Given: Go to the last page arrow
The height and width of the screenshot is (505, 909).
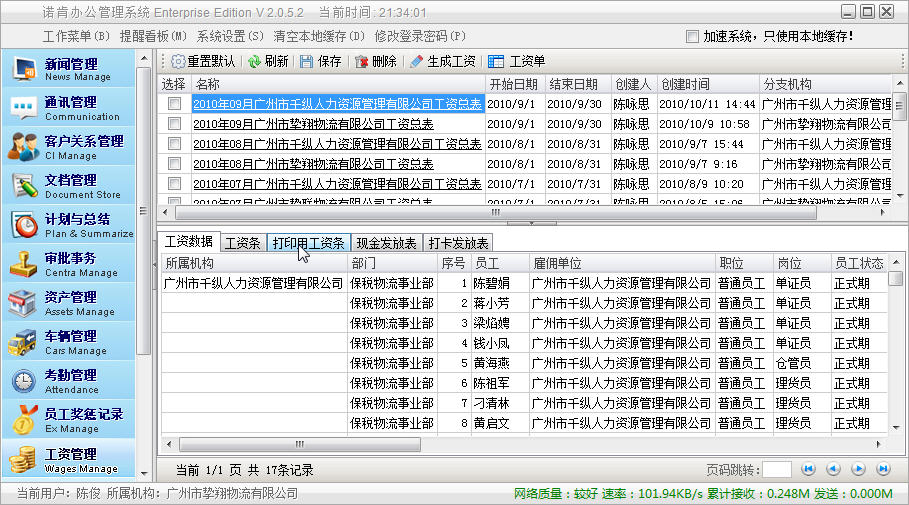Looking at the screenshot, I should point(883,469).
